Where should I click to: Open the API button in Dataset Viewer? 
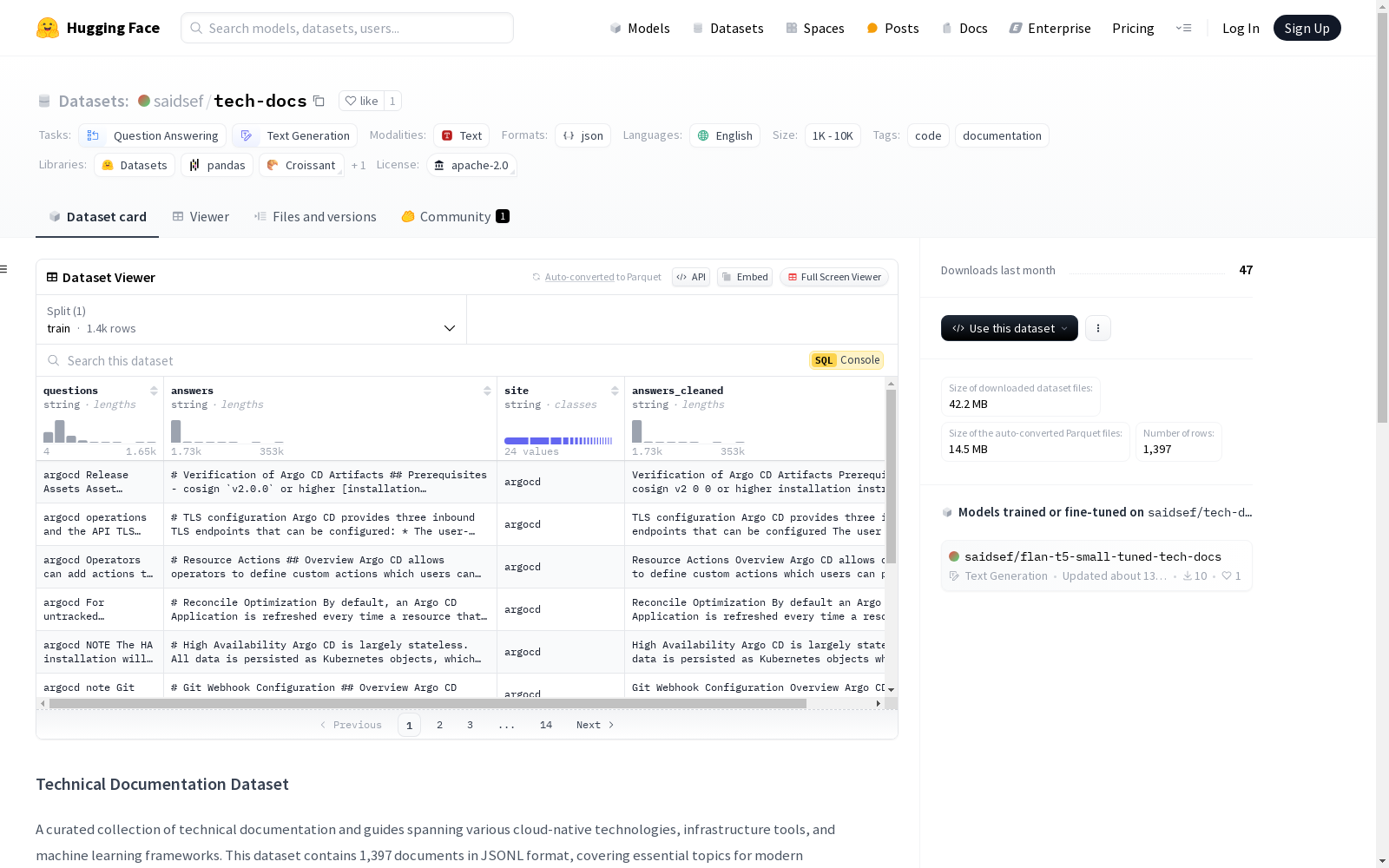tap(691, 277)
